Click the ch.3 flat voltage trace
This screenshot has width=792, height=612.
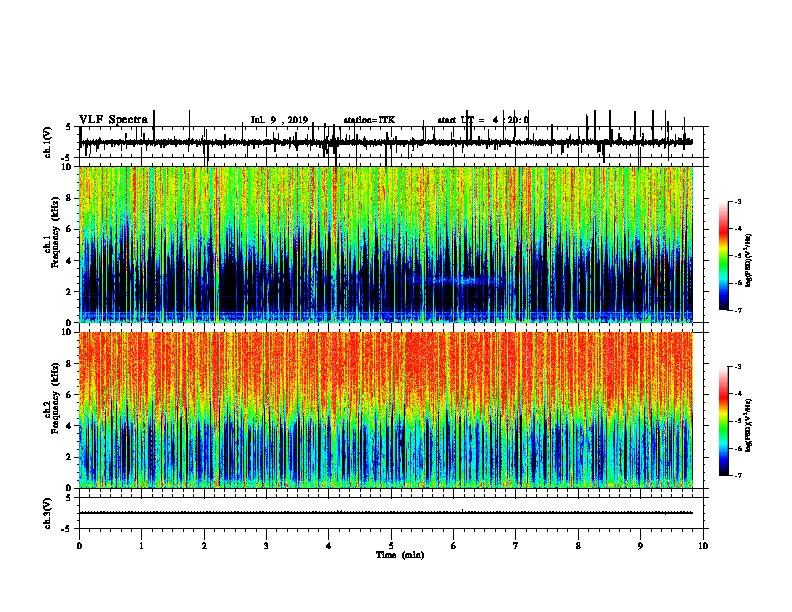(386, 513)
